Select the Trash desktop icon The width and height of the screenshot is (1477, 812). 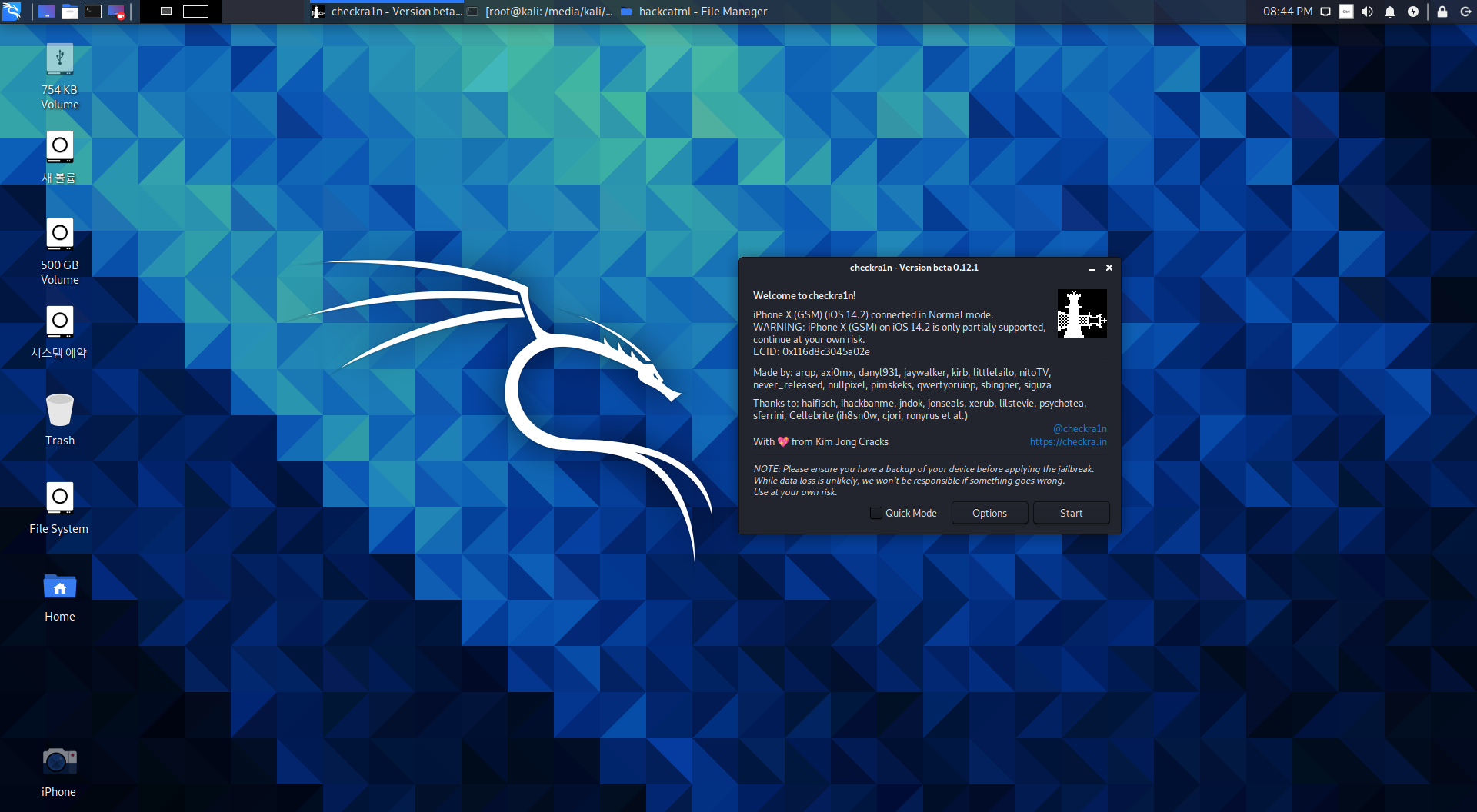coord(60,420)
